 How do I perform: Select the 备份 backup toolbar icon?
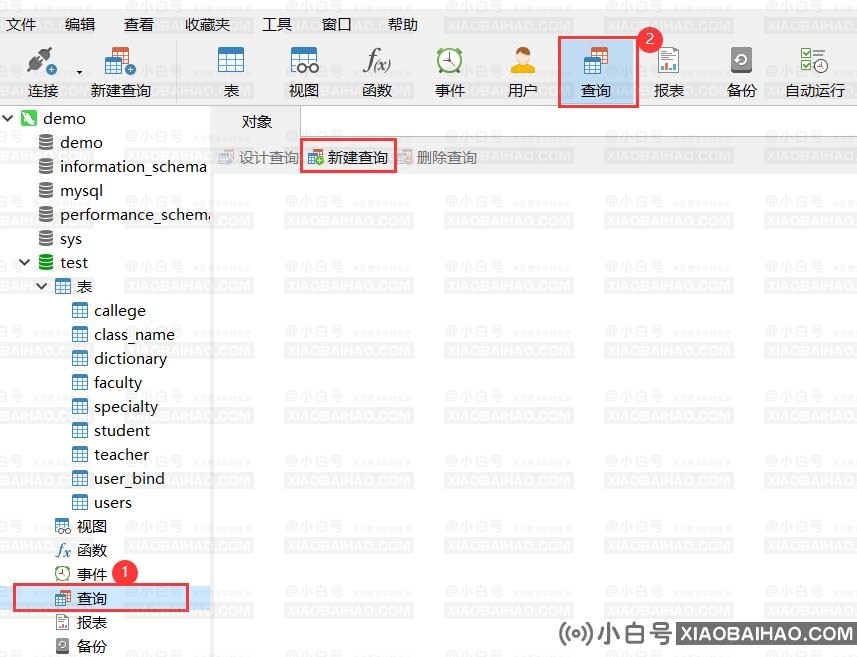click(x=741, y=72)
